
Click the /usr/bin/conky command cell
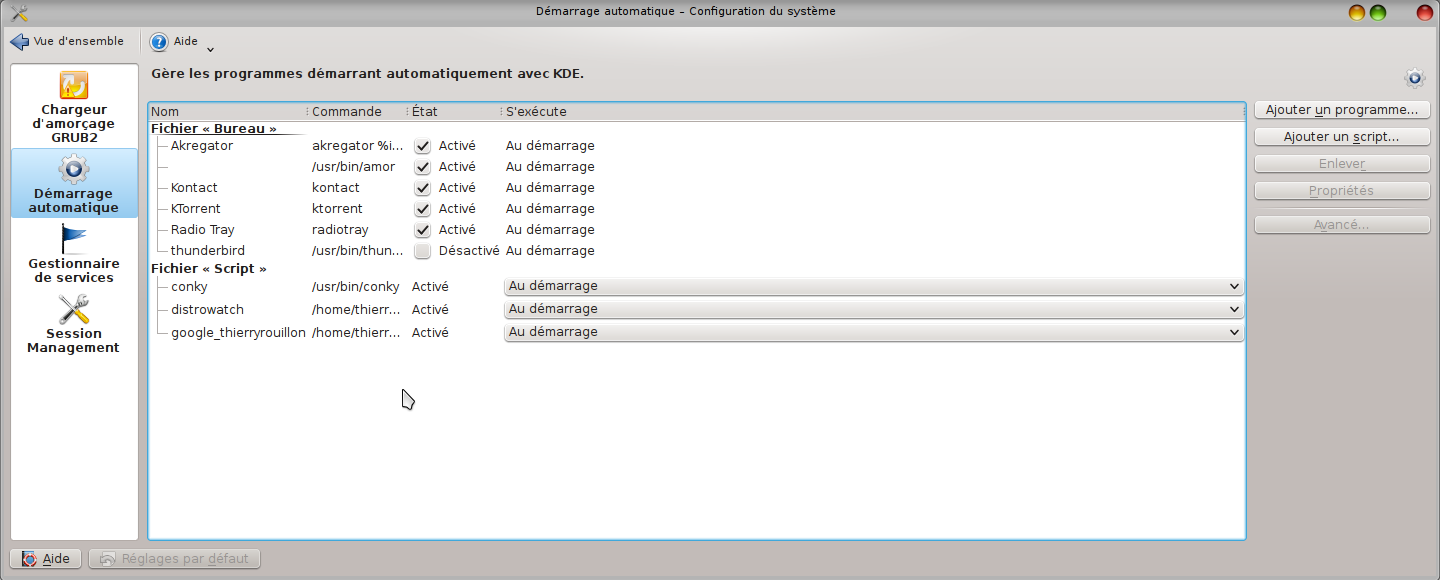356,287
